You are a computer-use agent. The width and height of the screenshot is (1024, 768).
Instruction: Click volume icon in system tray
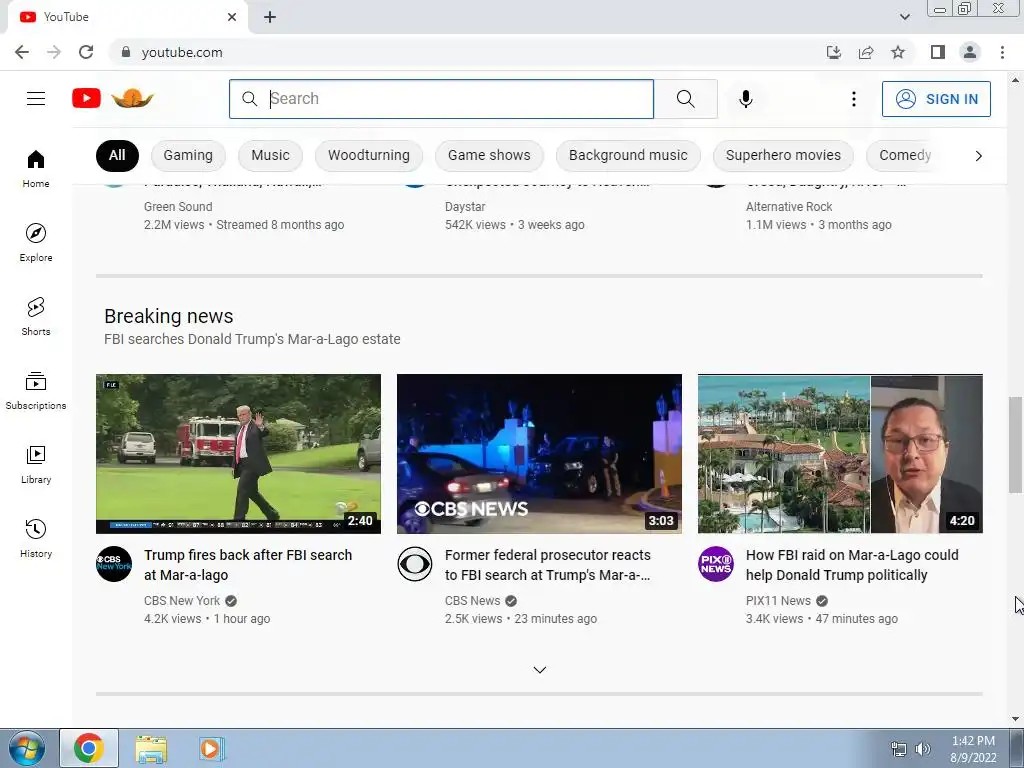coord(923,749)
